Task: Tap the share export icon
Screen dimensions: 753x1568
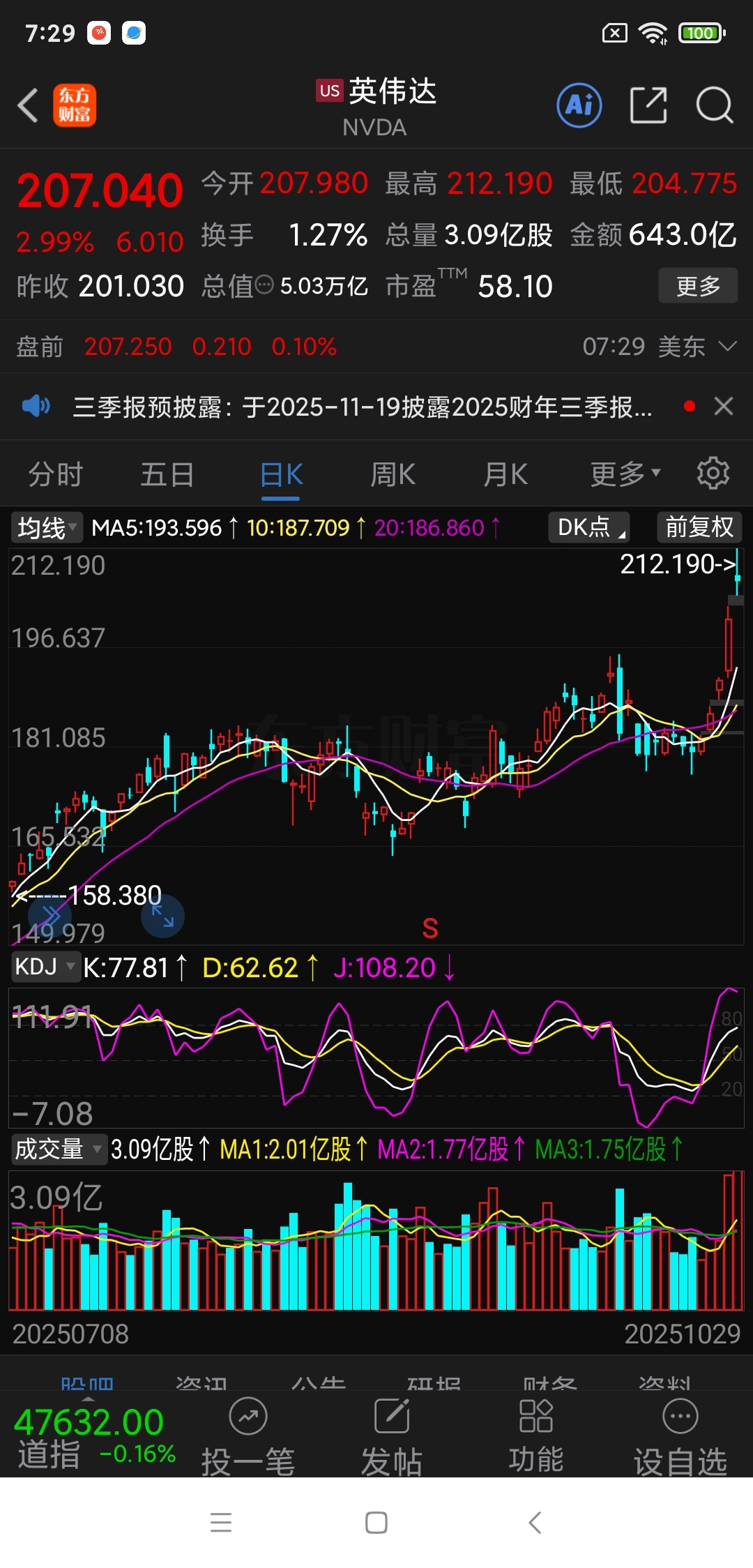Action: (648, 105)
